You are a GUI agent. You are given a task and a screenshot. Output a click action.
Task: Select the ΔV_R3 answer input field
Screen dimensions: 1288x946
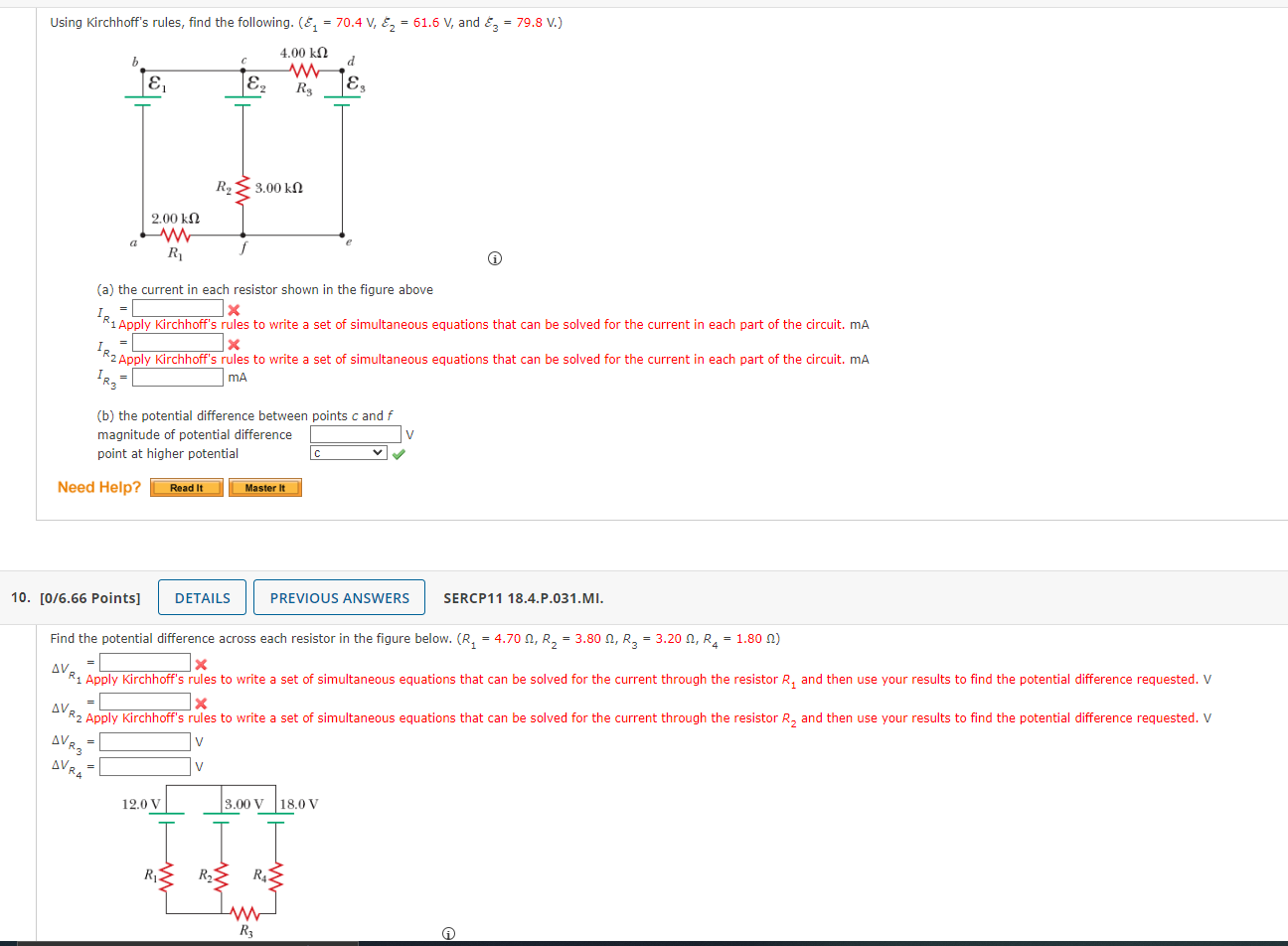pyautogui.click(x=144, y=740)
